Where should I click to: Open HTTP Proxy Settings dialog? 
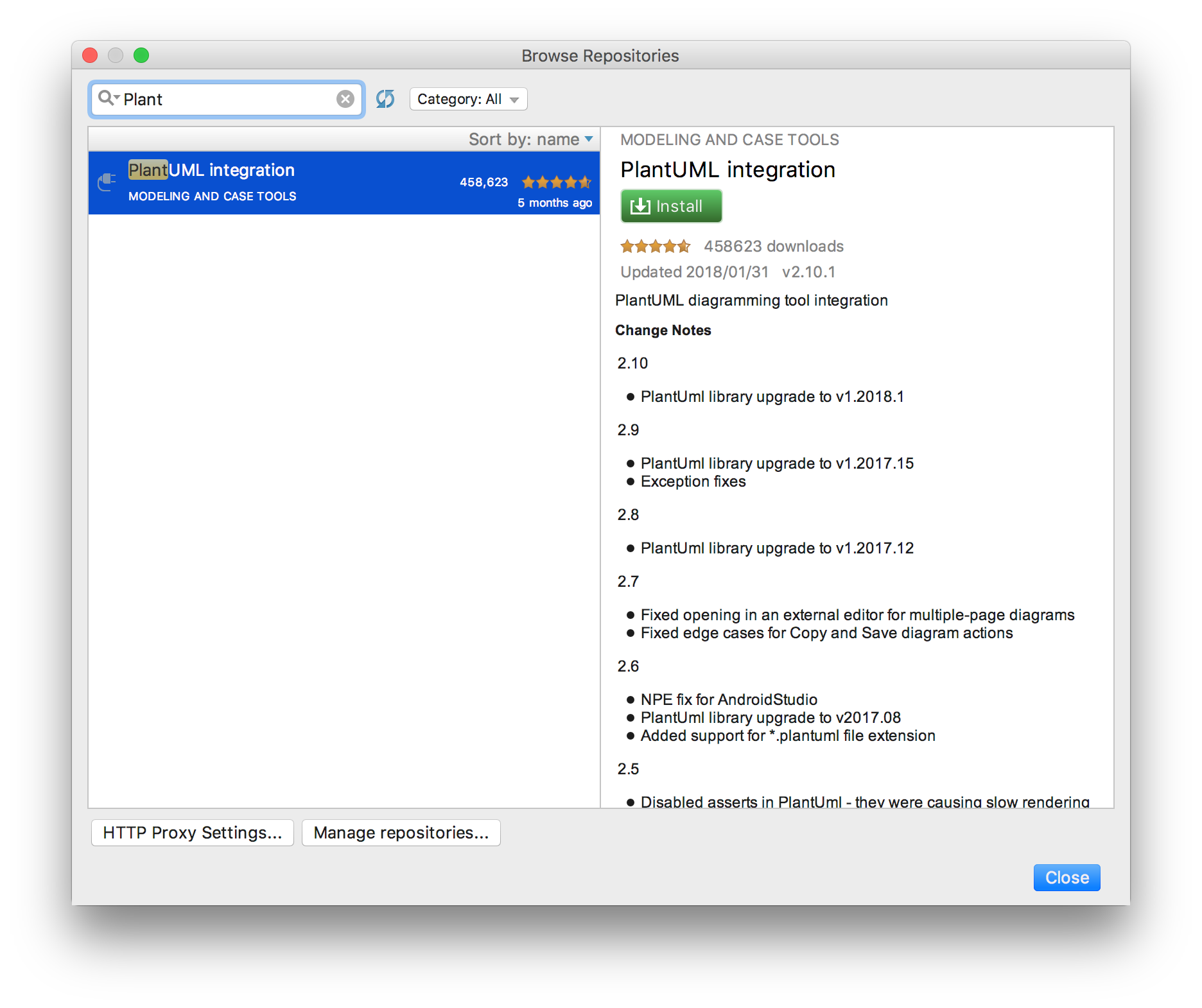coord(192,833)
